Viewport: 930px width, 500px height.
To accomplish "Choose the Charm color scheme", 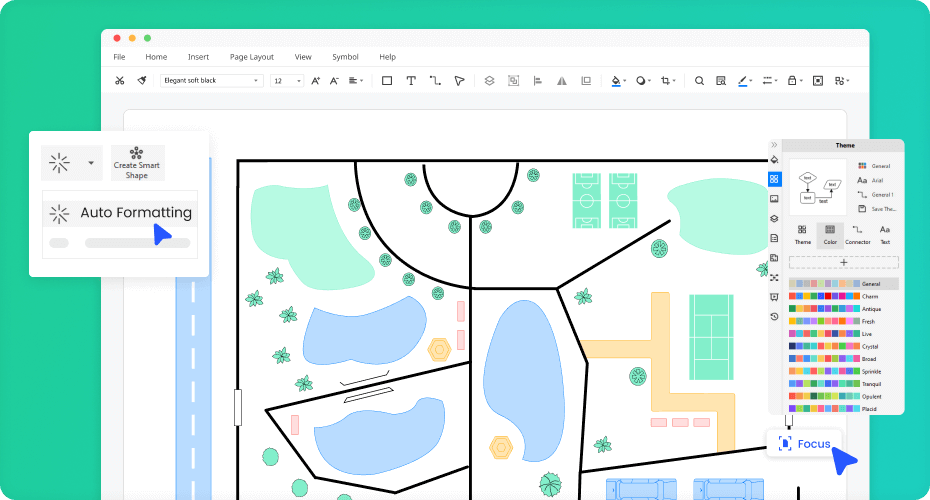I will pyautogui.click(x=833, y=296).
